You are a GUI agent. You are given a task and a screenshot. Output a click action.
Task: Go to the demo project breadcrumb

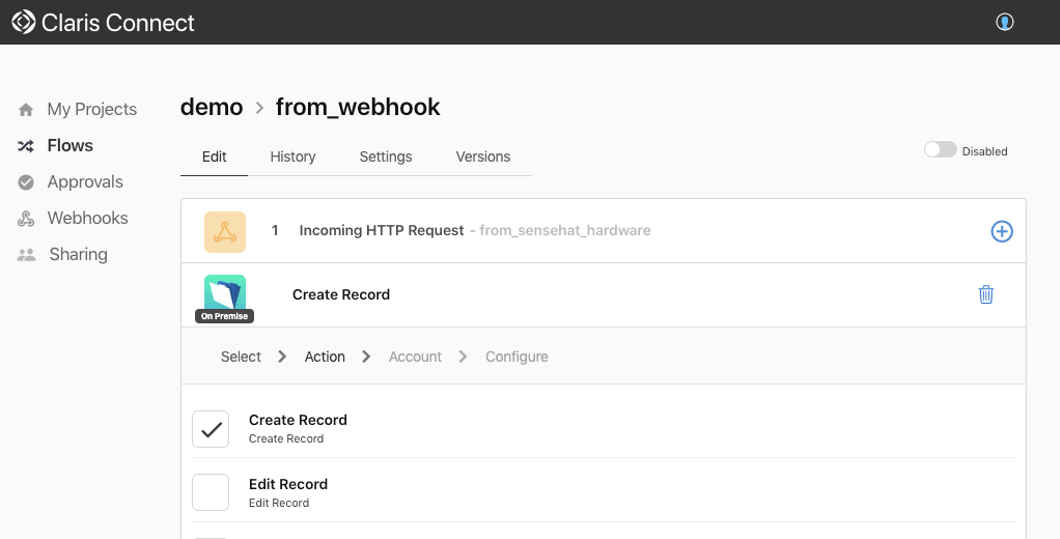tap(212, 107)
